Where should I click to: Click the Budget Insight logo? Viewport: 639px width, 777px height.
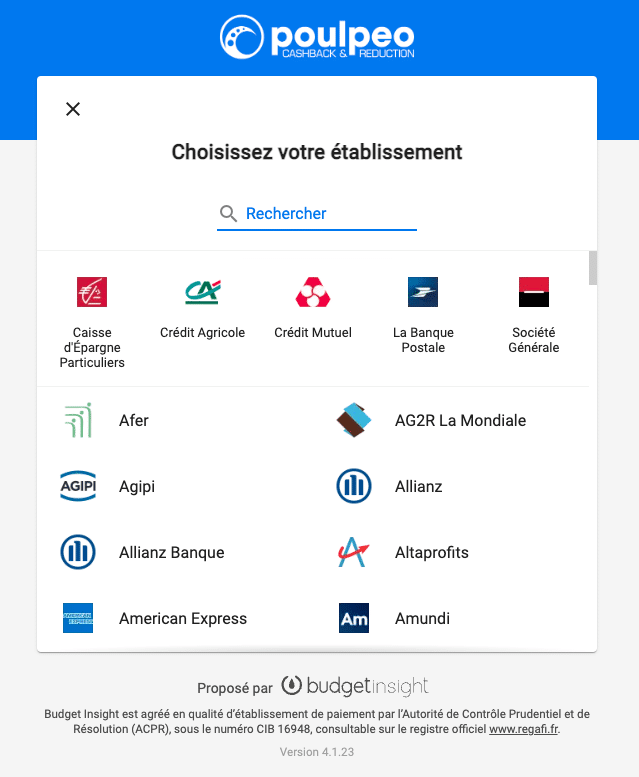coord(355,686)
